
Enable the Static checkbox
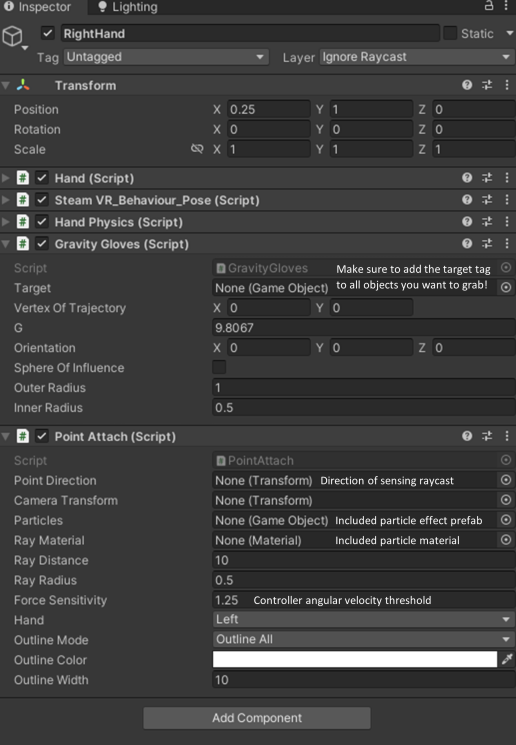tap(449, 33)
